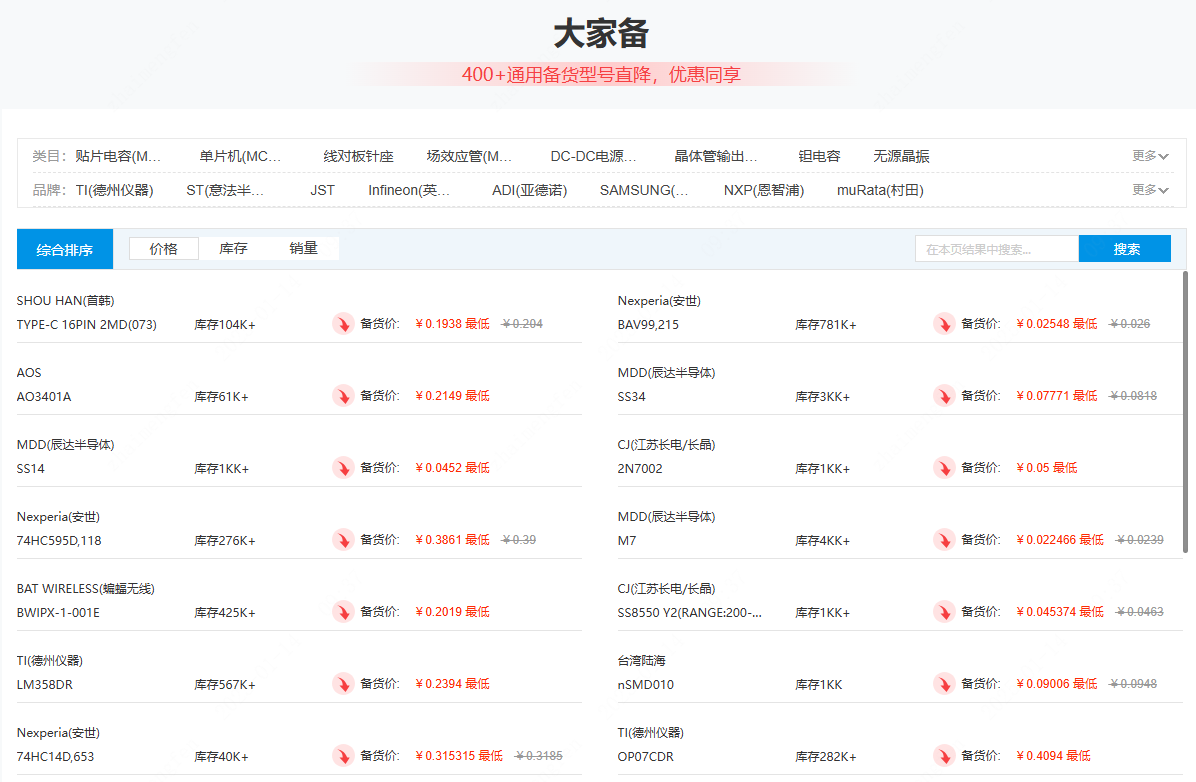Sort results by 销量
1196x782 pixels.
pos(303,249)
